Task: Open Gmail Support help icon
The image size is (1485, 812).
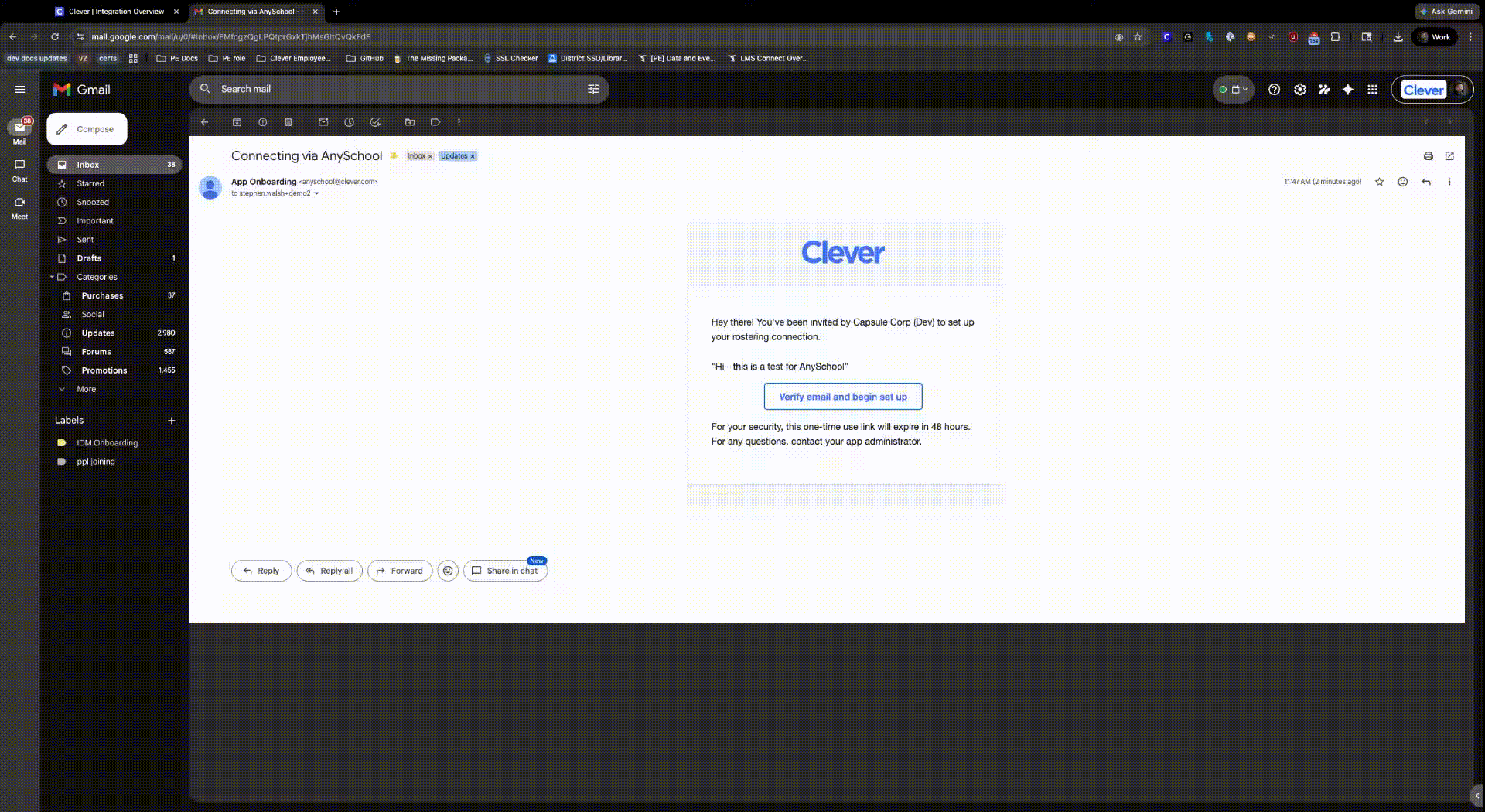Action: pyautogui.click(x=1275, y=90)
